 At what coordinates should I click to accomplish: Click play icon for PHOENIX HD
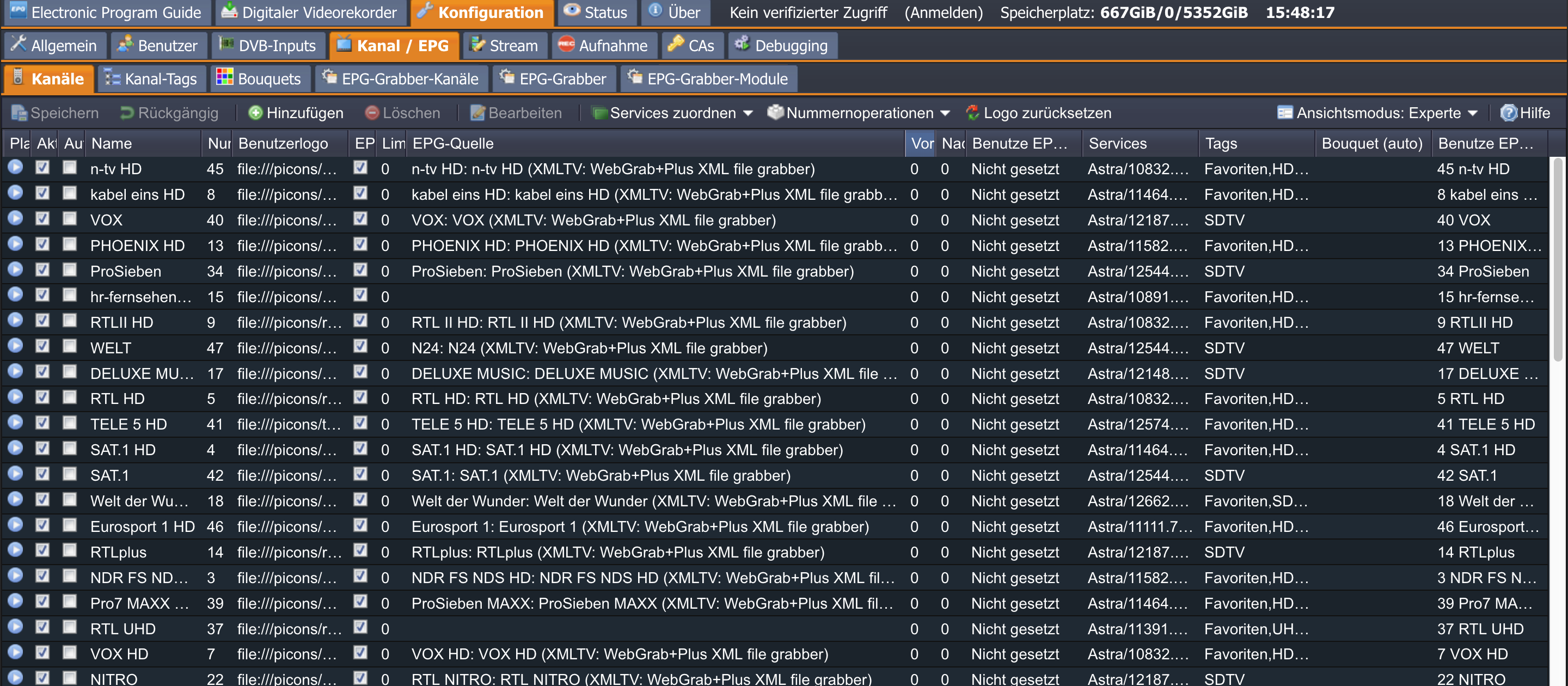(x=15, y=244)
